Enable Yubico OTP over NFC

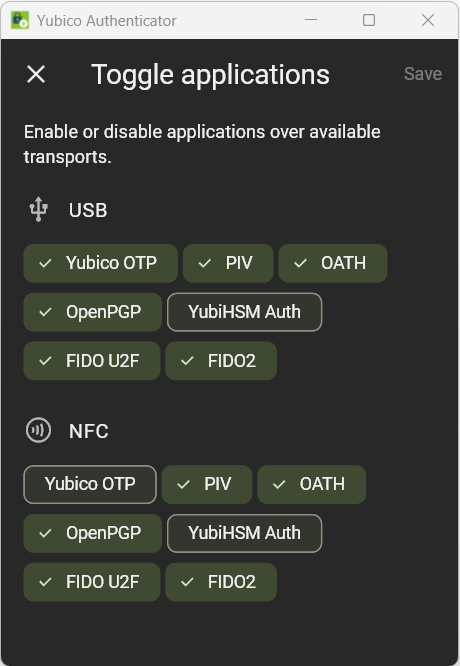click(x=90, y=485)
